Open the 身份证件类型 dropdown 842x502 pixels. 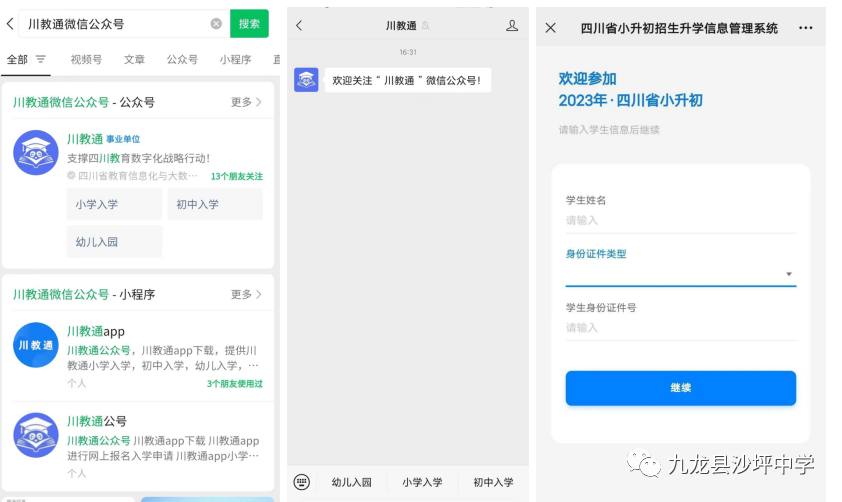(x=680, y=274)
